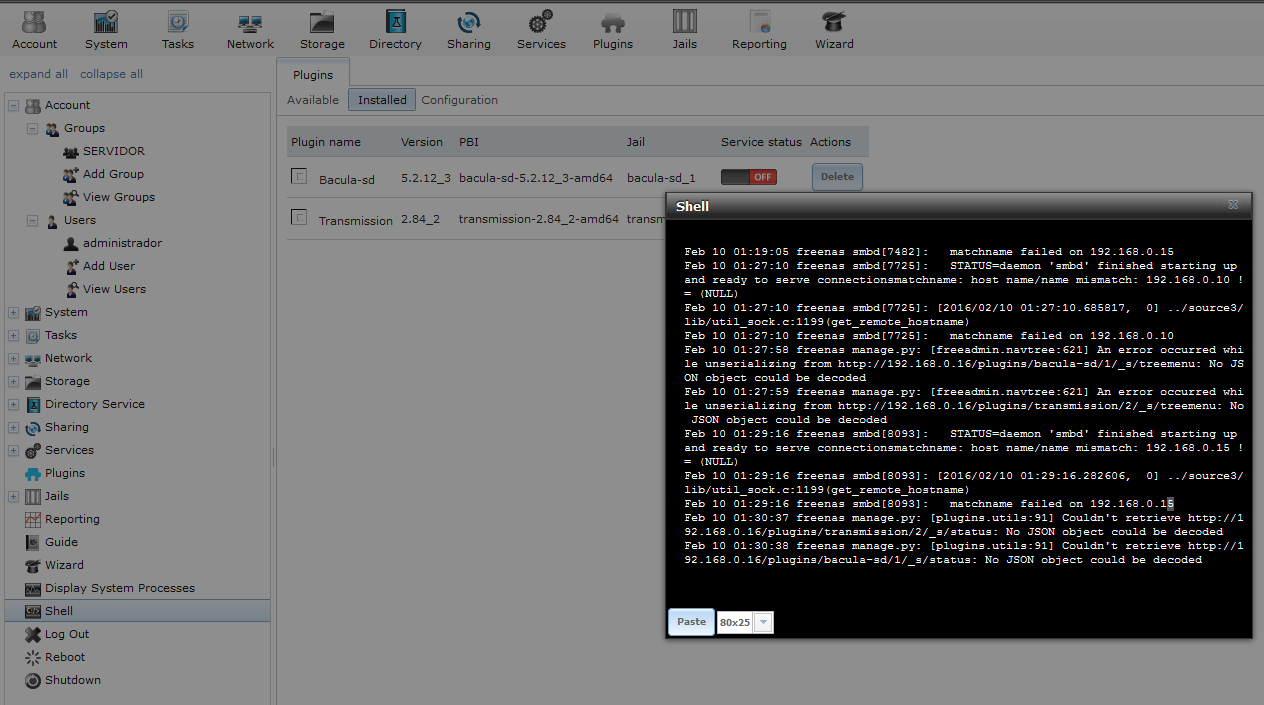1264x705 pixels.
Task: Open Reporting in the sidebar tree
Action: tap(72, 519)
